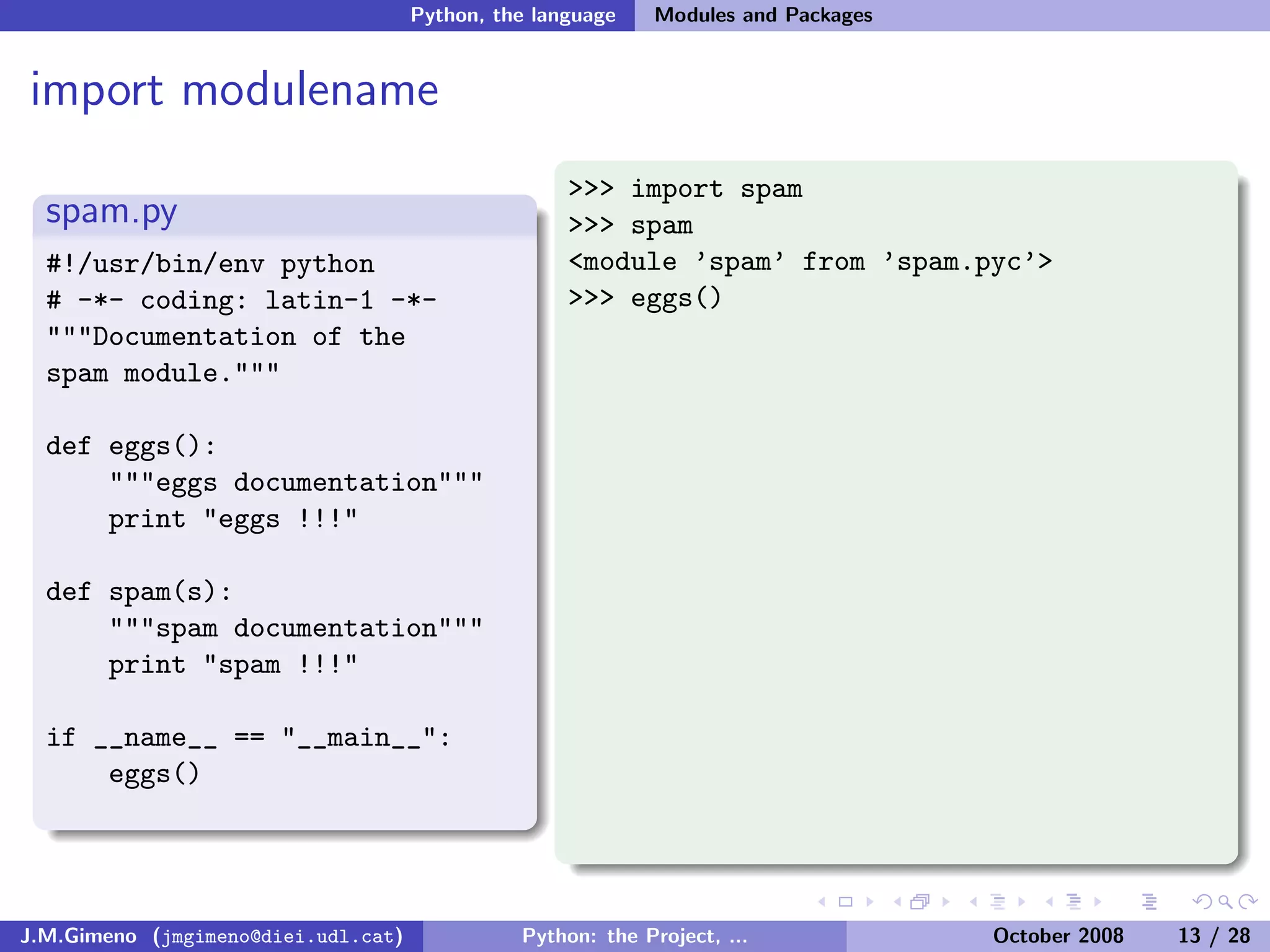Click the 'October 2008' date in footer
This screenshot has width=1270, height=952.
pos(1058,936)
